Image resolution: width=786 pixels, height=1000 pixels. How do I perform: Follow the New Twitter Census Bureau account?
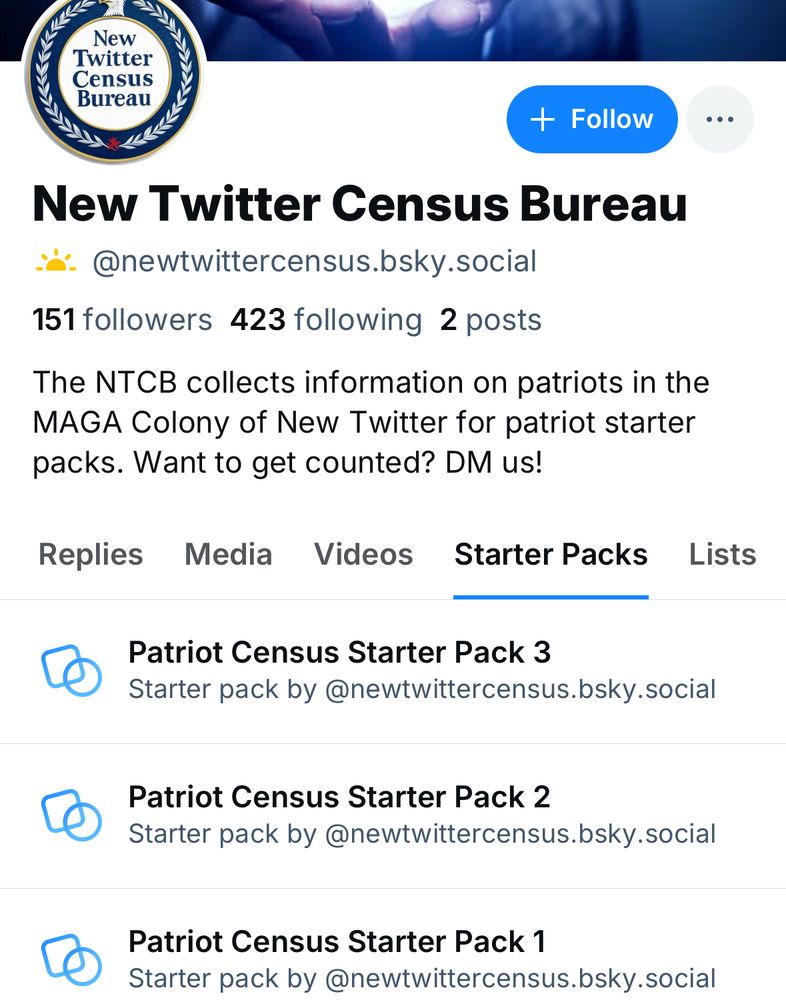tap(592, 119)
